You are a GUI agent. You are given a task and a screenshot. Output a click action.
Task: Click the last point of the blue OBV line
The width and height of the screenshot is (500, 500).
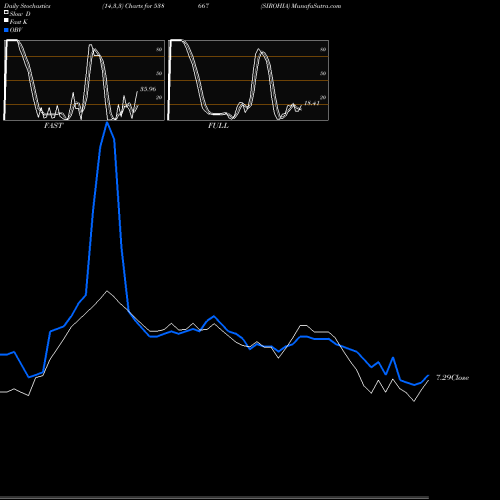(x=428, y=376)
